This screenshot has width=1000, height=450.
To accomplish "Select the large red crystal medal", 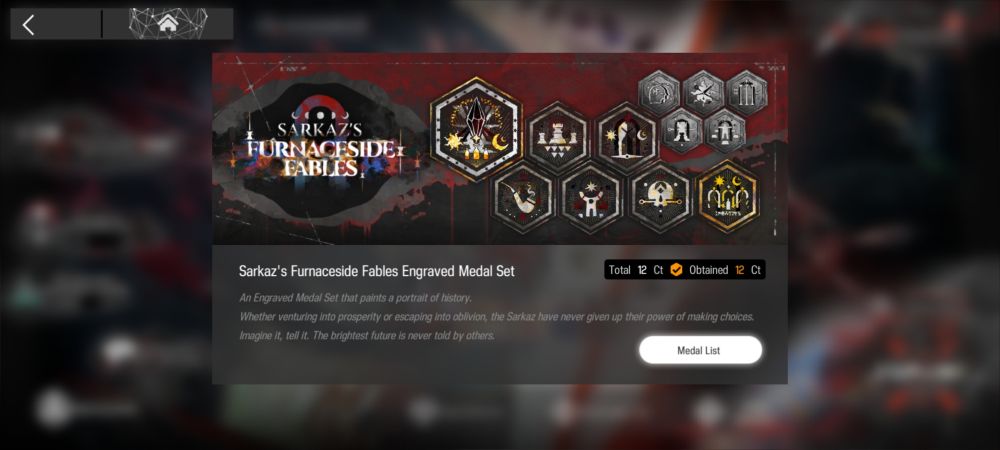I will click(x=476, y=129).
